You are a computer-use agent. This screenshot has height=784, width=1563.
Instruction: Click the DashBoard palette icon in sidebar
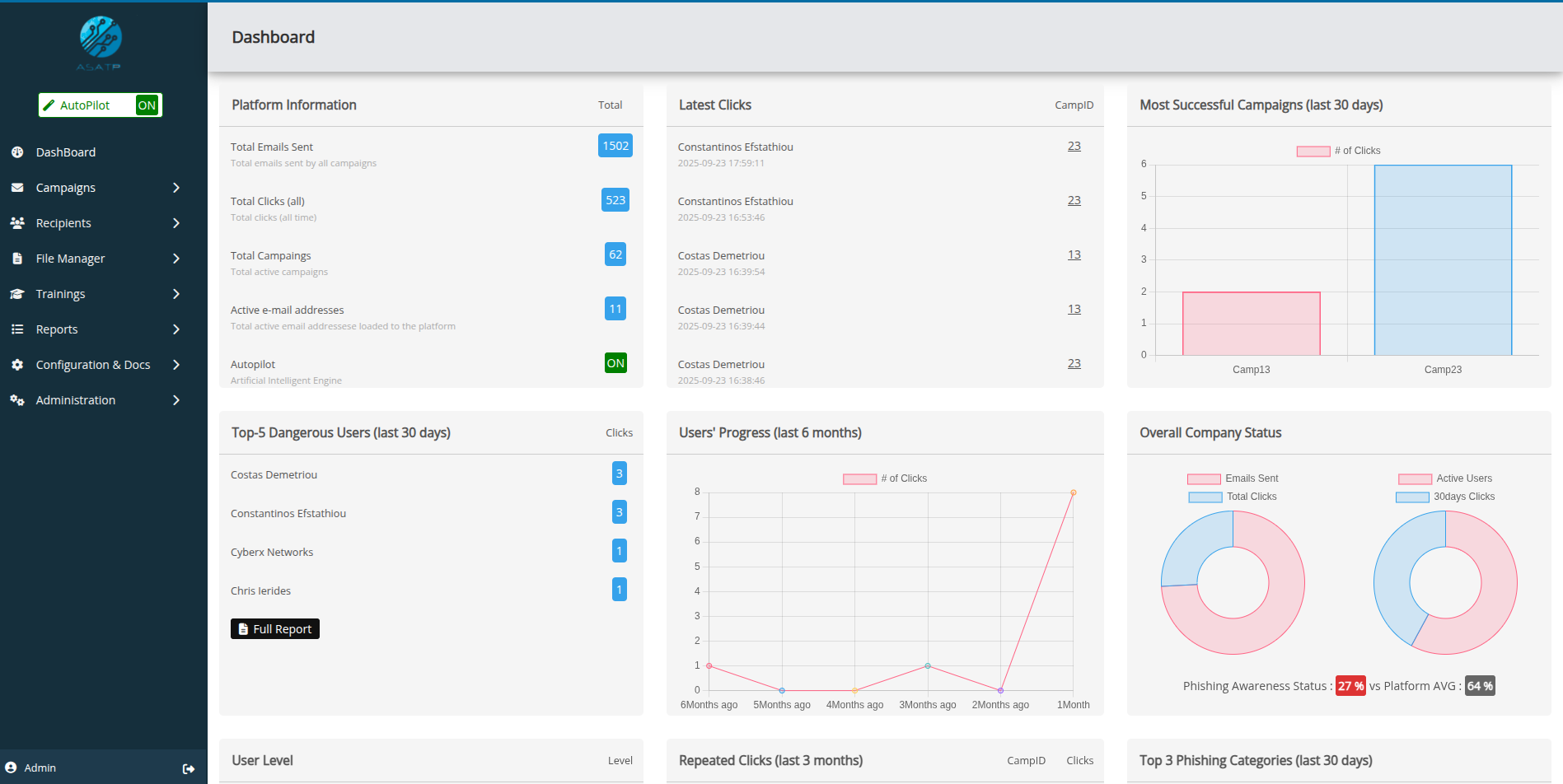pyautogui.click(x=17, y=152)
